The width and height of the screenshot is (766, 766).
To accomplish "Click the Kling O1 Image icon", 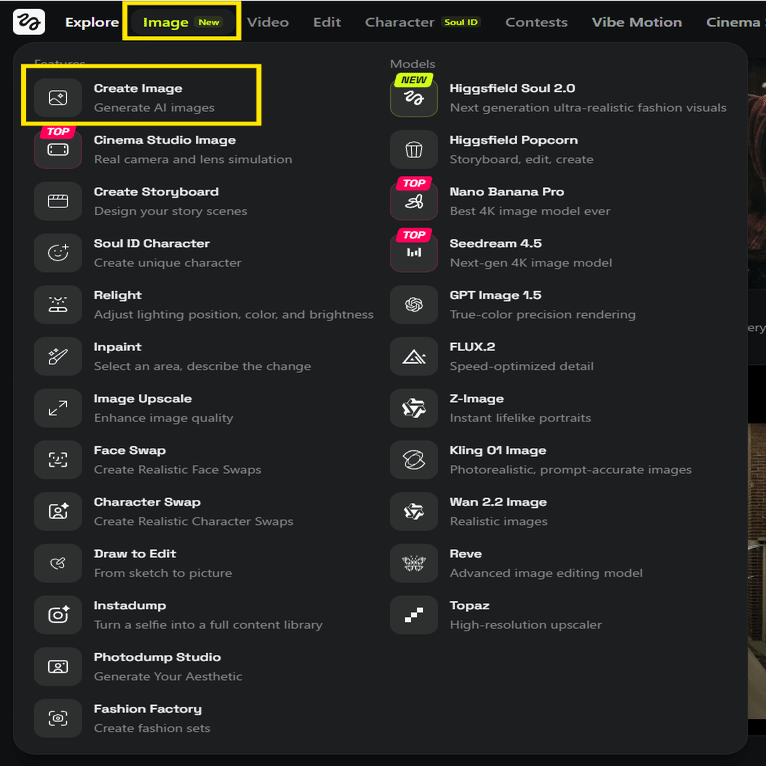I will 414,460.
